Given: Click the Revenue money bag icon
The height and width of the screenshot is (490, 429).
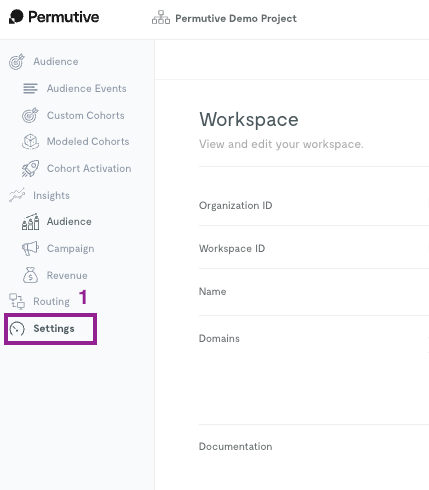Looking at the screenshot, I should point(30,275).
